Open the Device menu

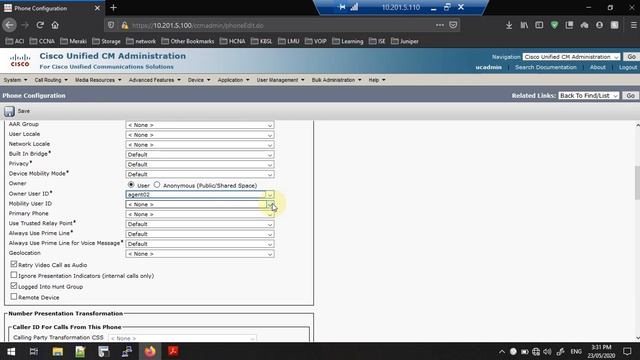tap(199, 80)
